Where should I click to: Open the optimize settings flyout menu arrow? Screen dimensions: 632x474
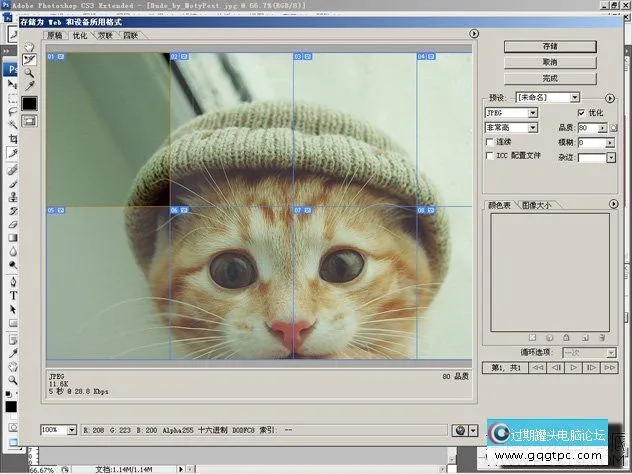tap(610, 98)
